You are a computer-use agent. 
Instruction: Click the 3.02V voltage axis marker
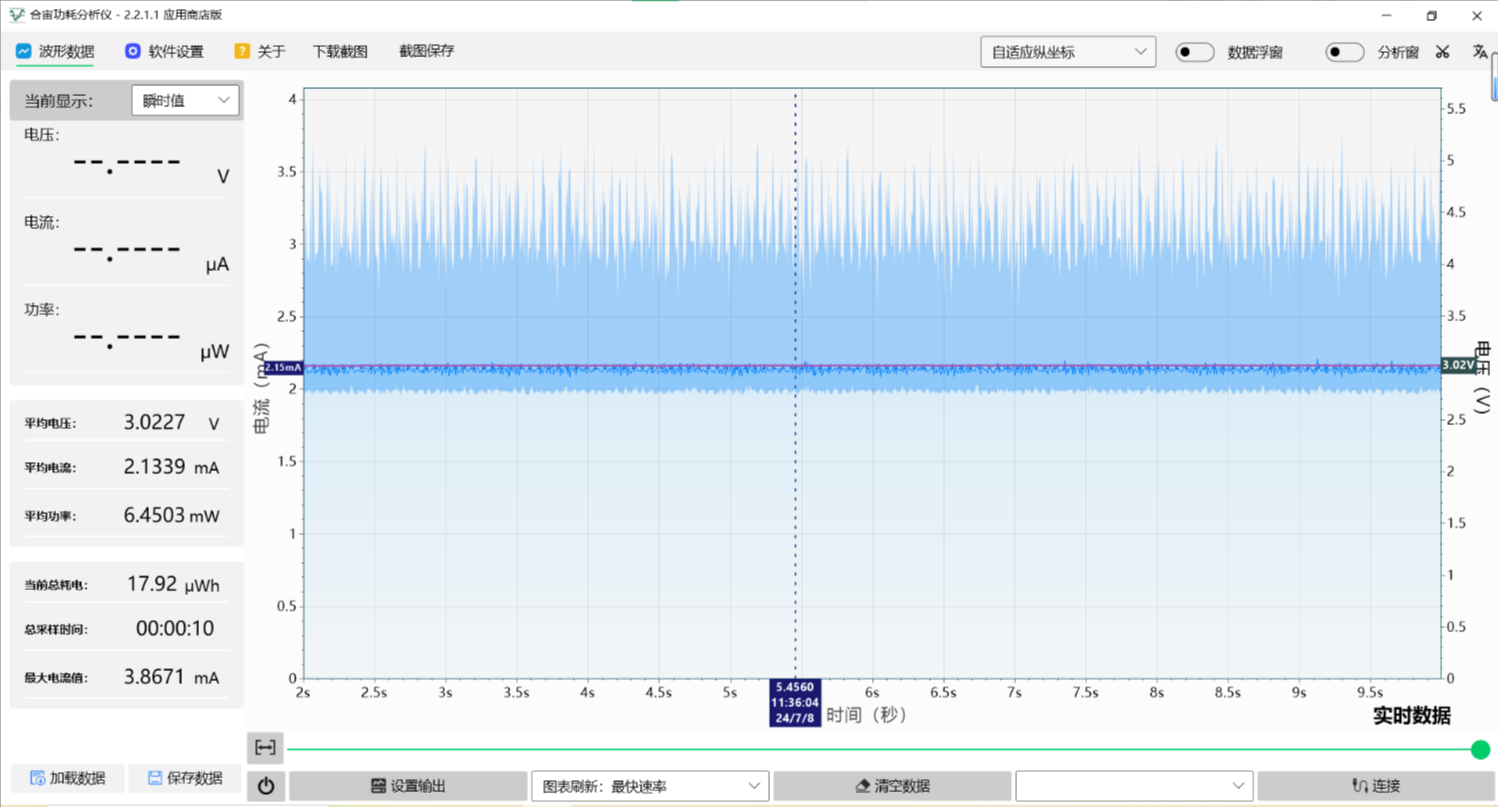[x=1458, y=365]
